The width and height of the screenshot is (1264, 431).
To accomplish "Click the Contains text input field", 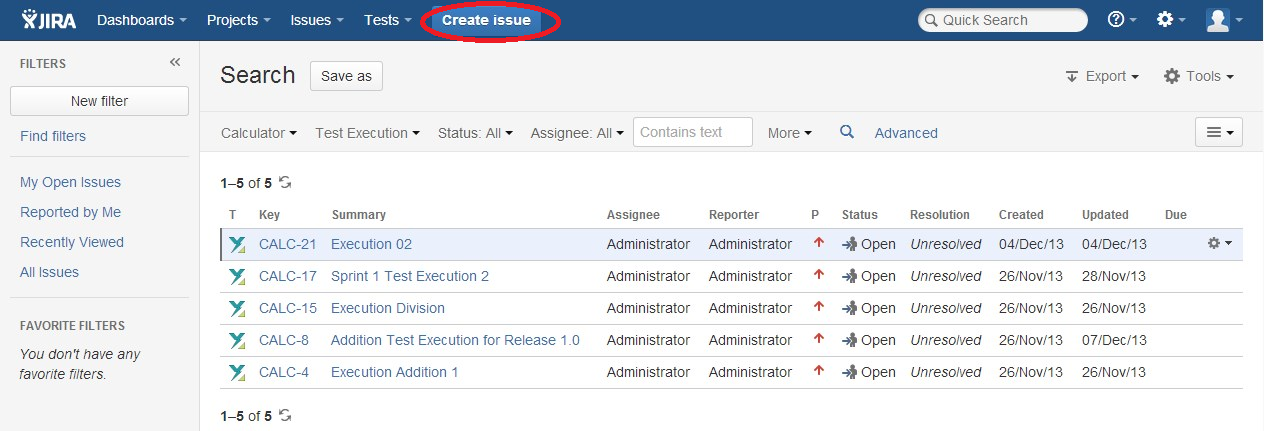I will tap(693, 132).
